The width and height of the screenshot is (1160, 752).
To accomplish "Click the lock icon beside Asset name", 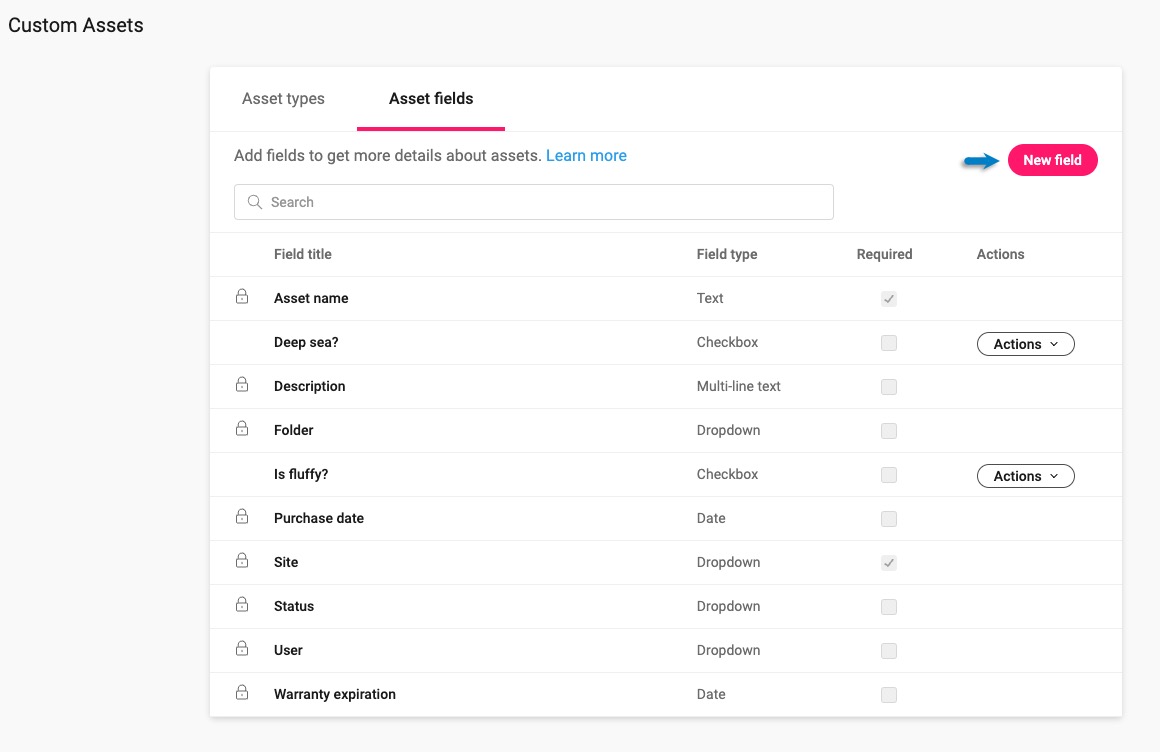I will (242, 297).
